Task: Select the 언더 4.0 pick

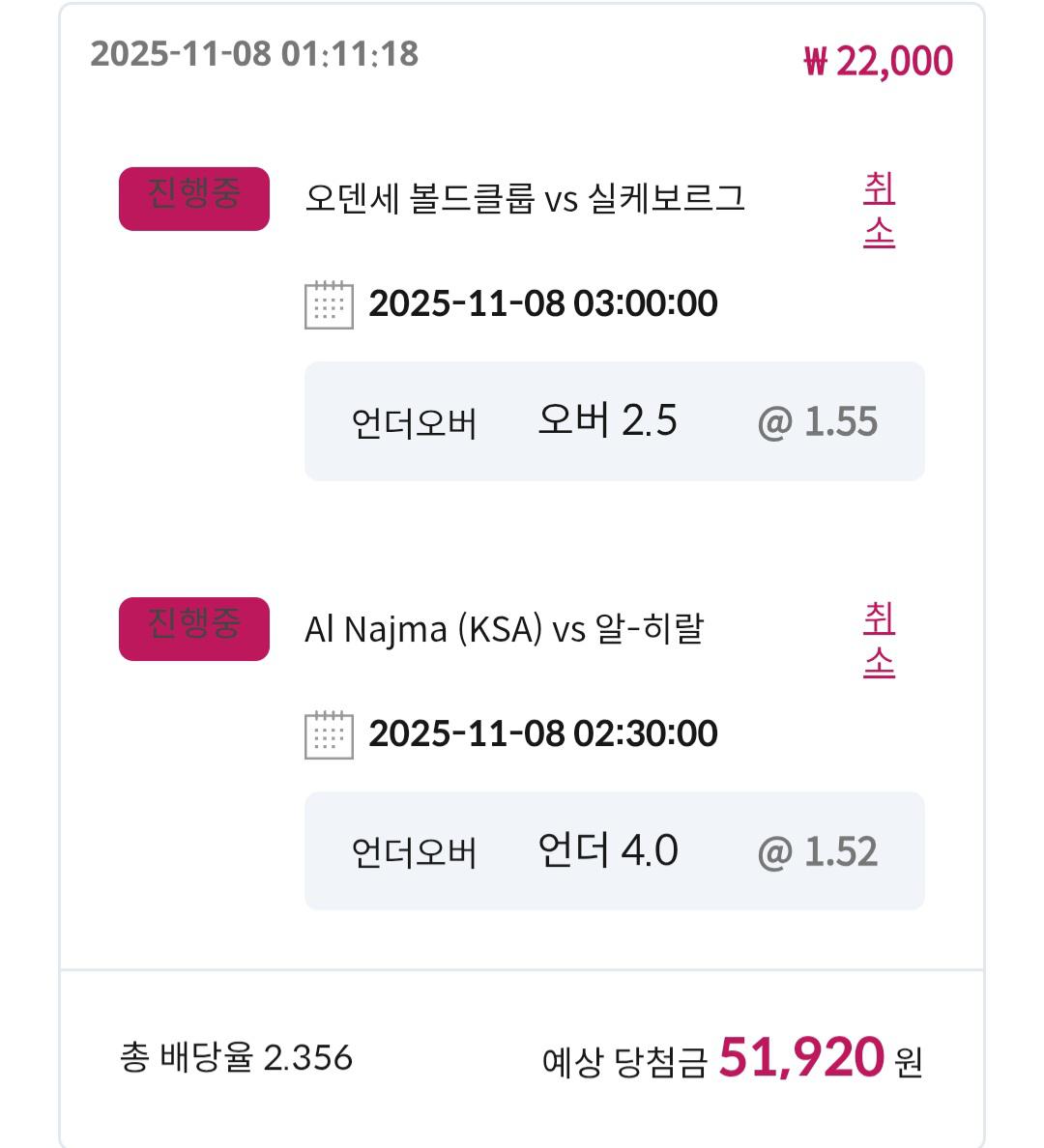Action: (607, 851)
